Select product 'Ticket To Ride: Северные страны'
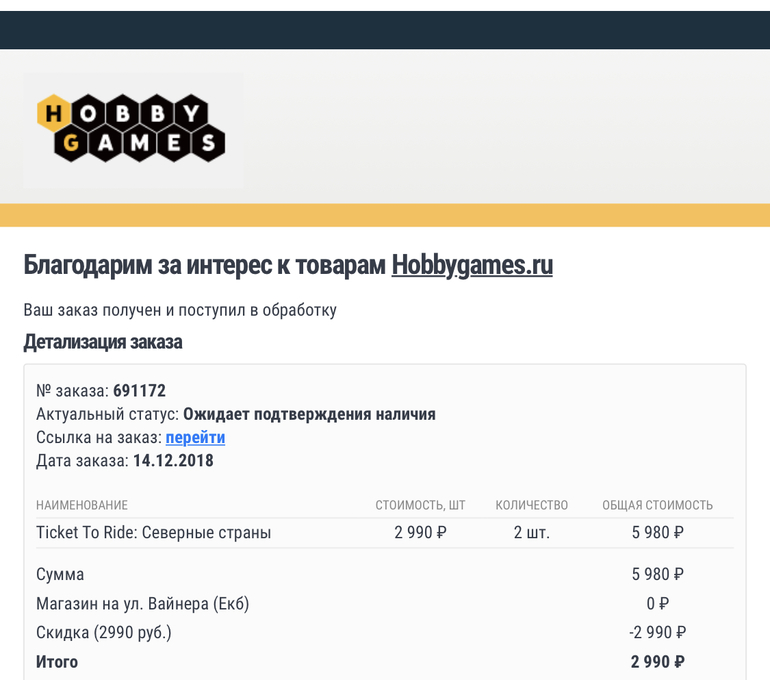Viewport: 770px width, 680px height. tap(153, 532)
